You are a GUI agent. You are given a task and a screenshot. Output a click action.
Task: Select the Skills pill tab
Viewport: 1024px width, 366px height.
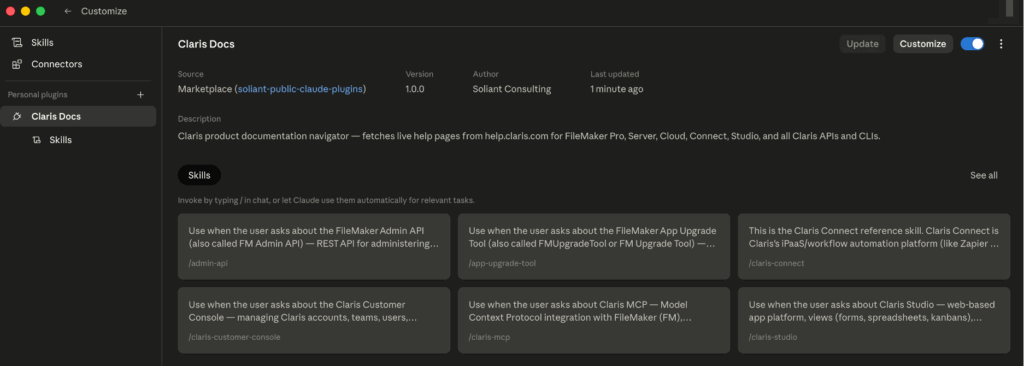pos(199,175)
